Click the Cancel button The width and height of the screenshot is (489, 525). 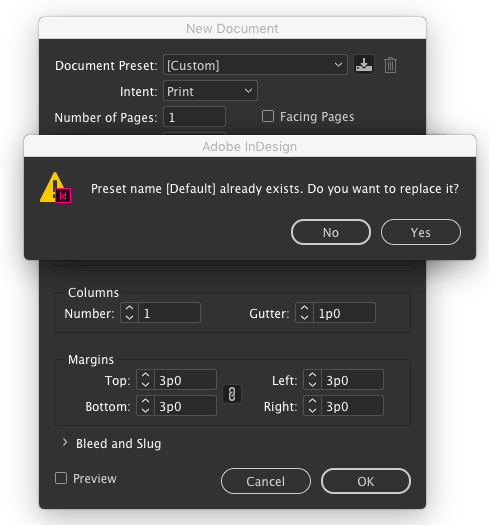click(266, 481)
